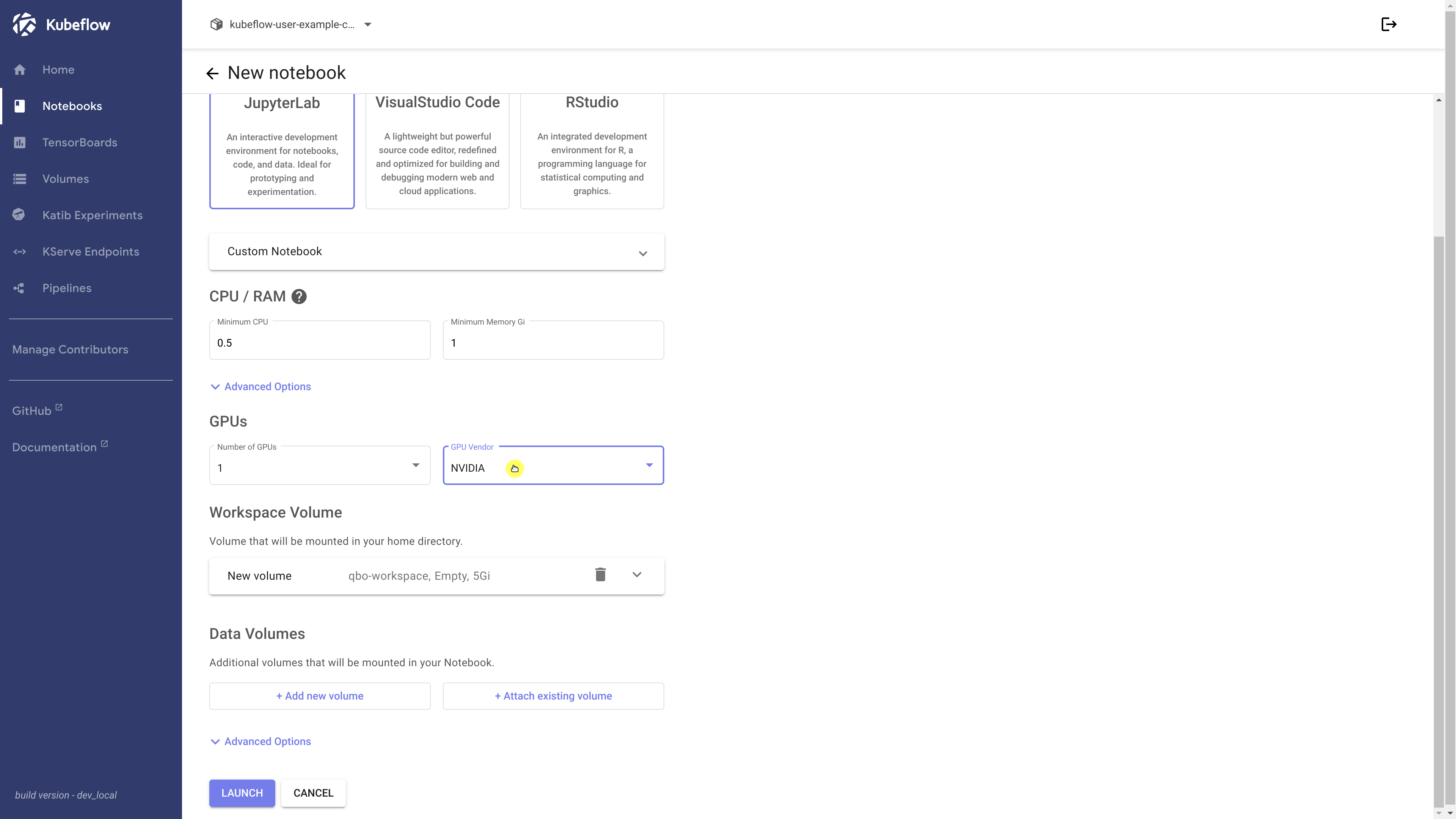Open the Volumes page from sidebar
Screen dimensions: 1456x819
[x=66, y=179]
